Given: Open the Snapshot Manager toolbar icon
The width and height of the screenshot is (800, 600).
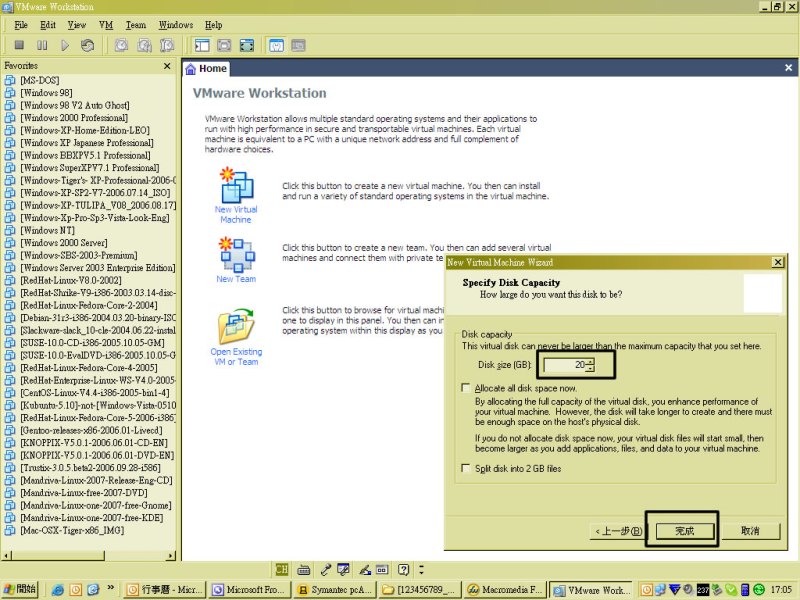Looking at the screenshot, I should tap(167, 45).
